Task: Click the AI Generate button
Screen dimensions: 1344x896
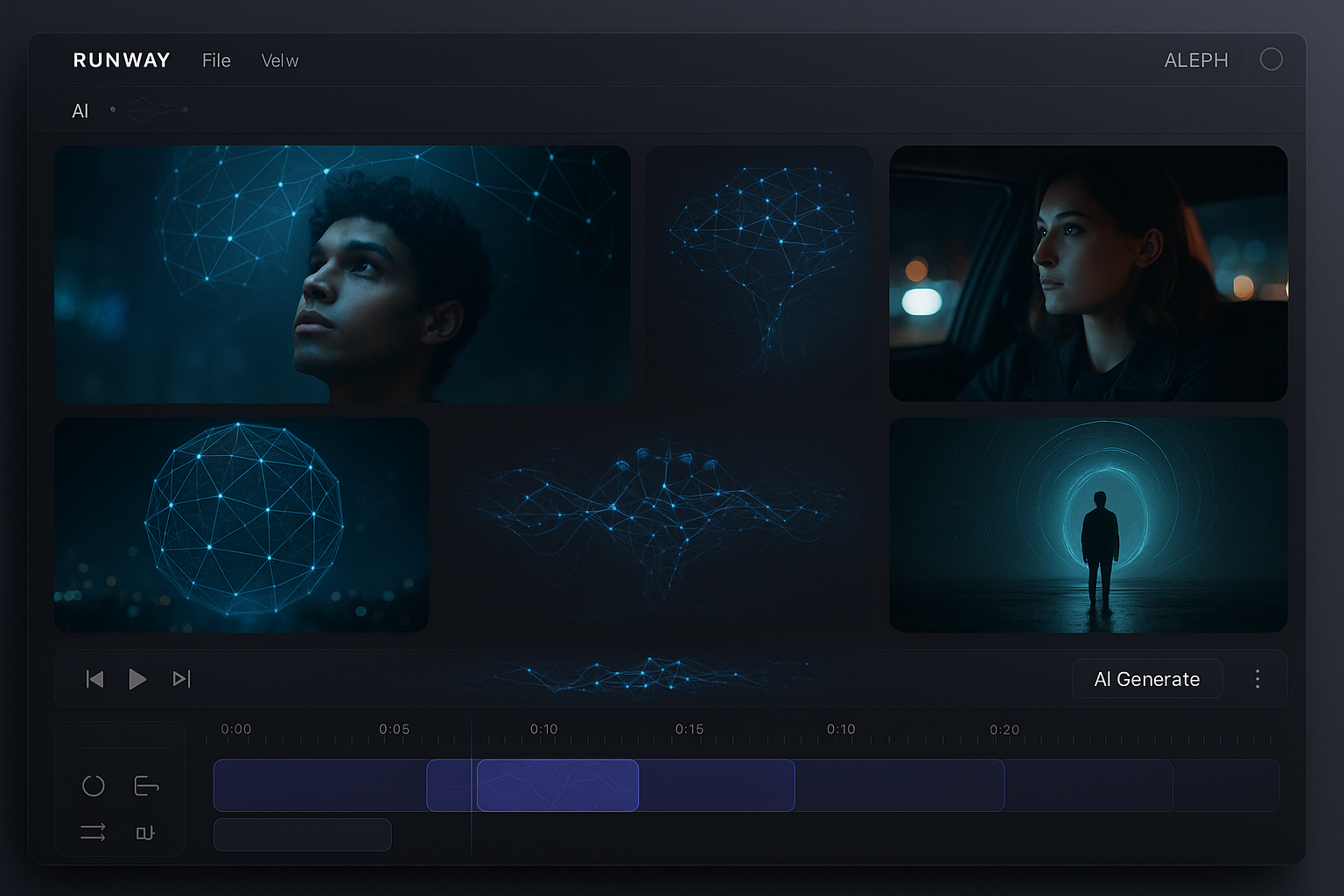Action: 1146,679
